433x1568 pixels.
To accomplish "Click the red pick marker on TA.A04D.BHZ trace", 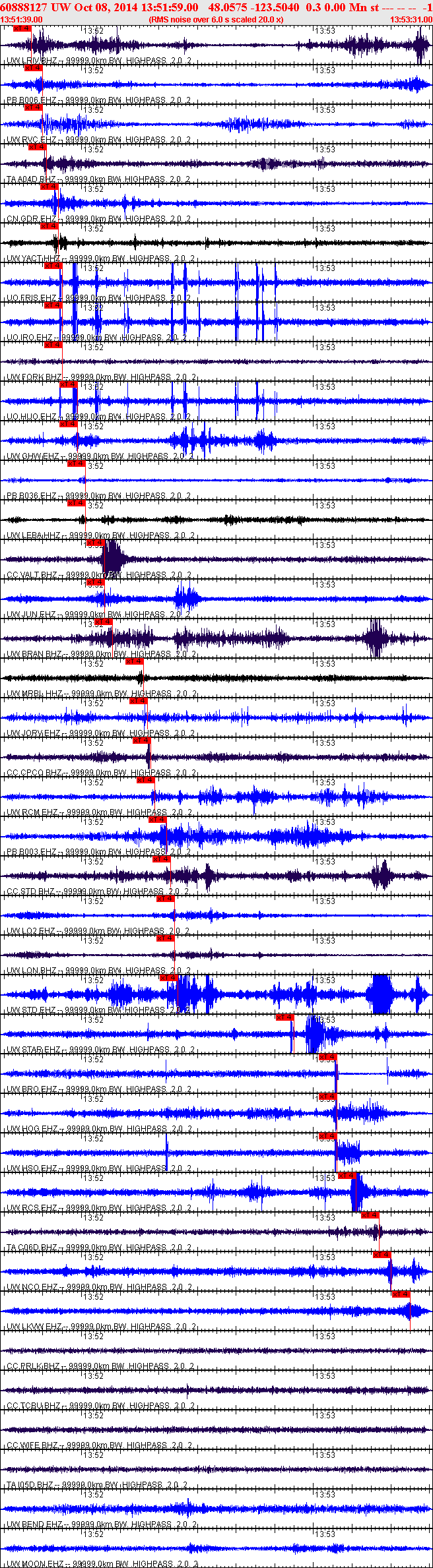I will coord(38,147).
